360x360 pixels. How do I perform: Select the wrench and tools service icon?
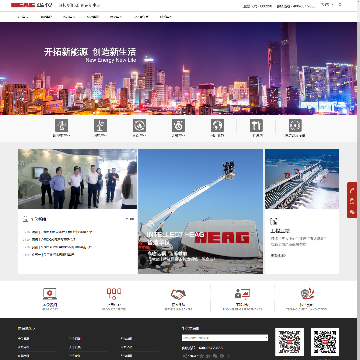pos(256,126)
